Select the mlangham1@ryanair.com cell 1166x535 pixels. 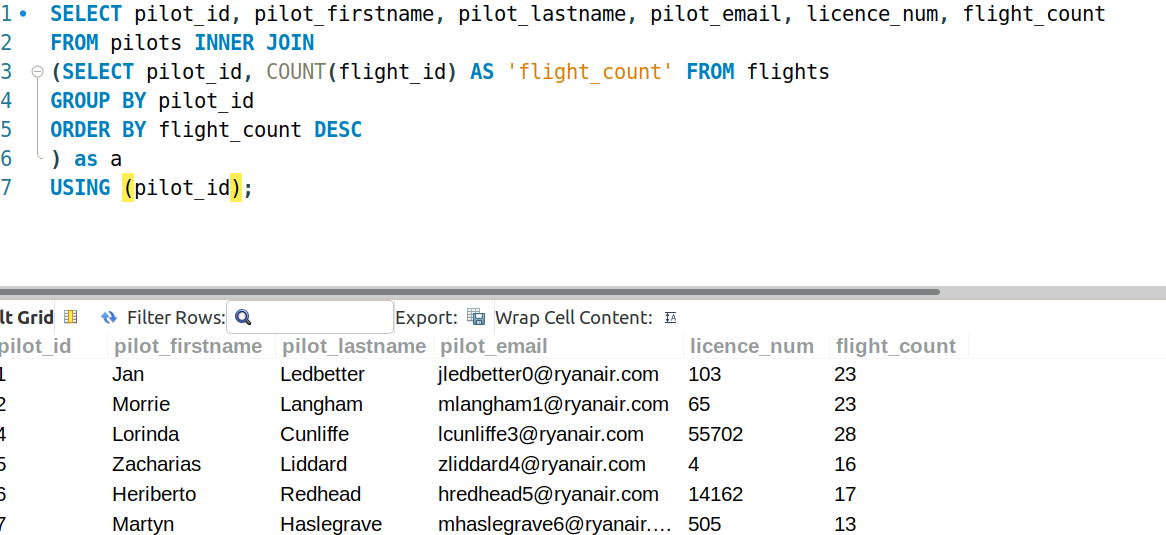click(553, 404)
